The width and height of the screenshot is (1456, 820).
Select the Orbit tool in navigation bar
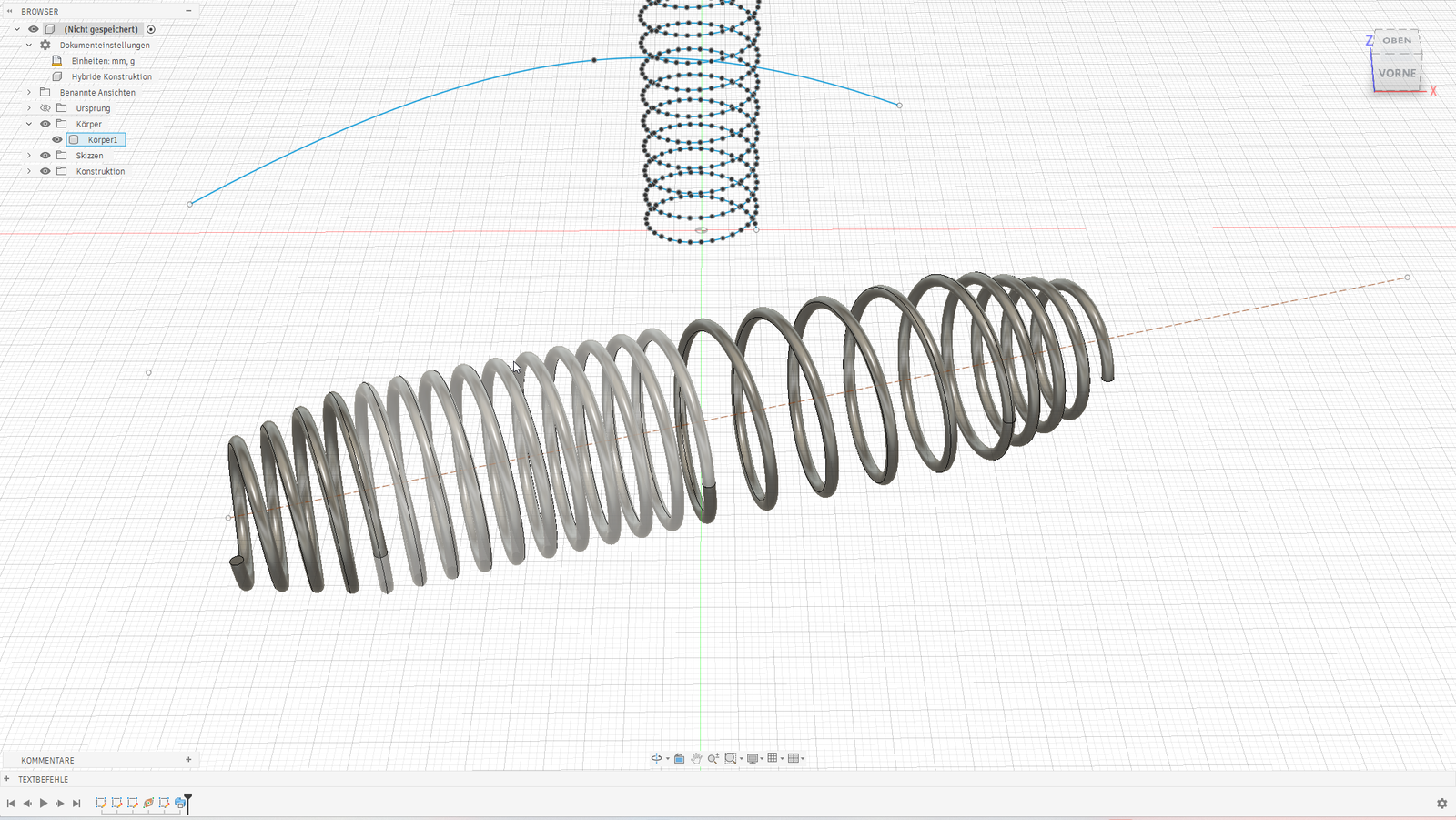tap(656, 758)
